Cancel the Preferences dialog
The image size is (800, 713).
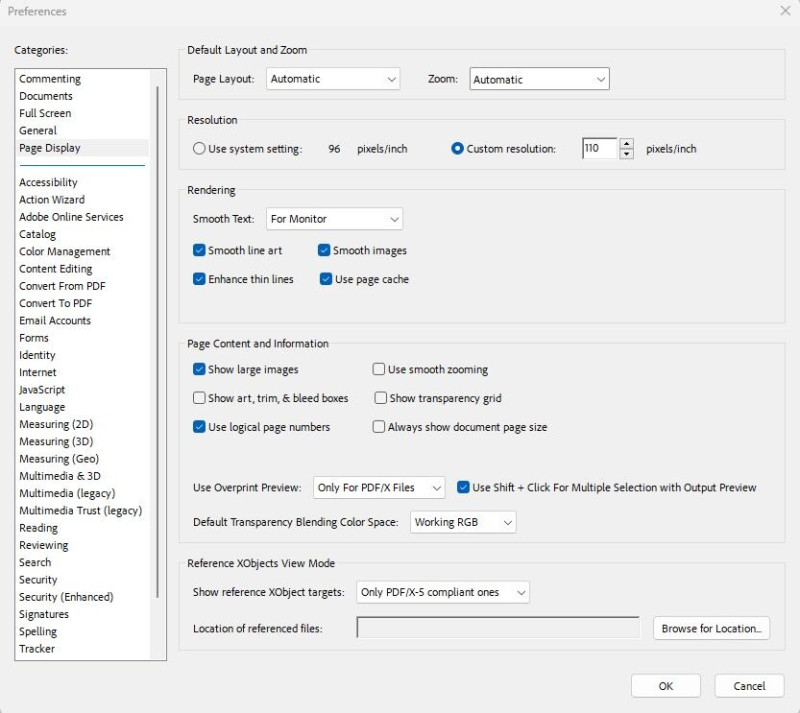click(x=749, y=686)
